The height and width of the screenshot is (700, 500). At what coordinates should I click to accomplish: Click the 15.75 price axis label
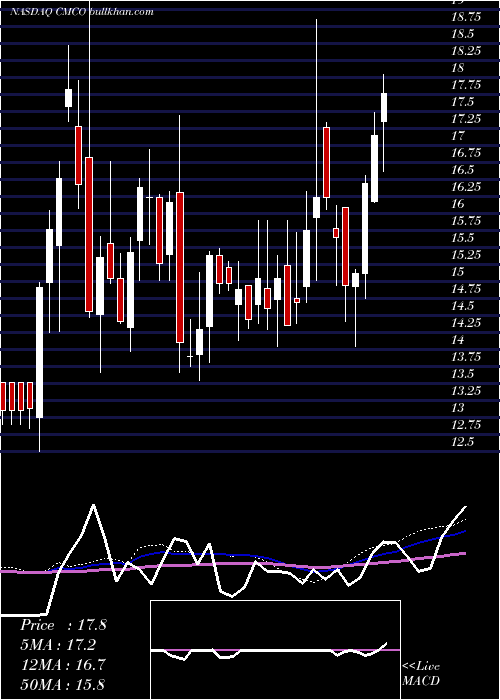[x=468, y=221]
